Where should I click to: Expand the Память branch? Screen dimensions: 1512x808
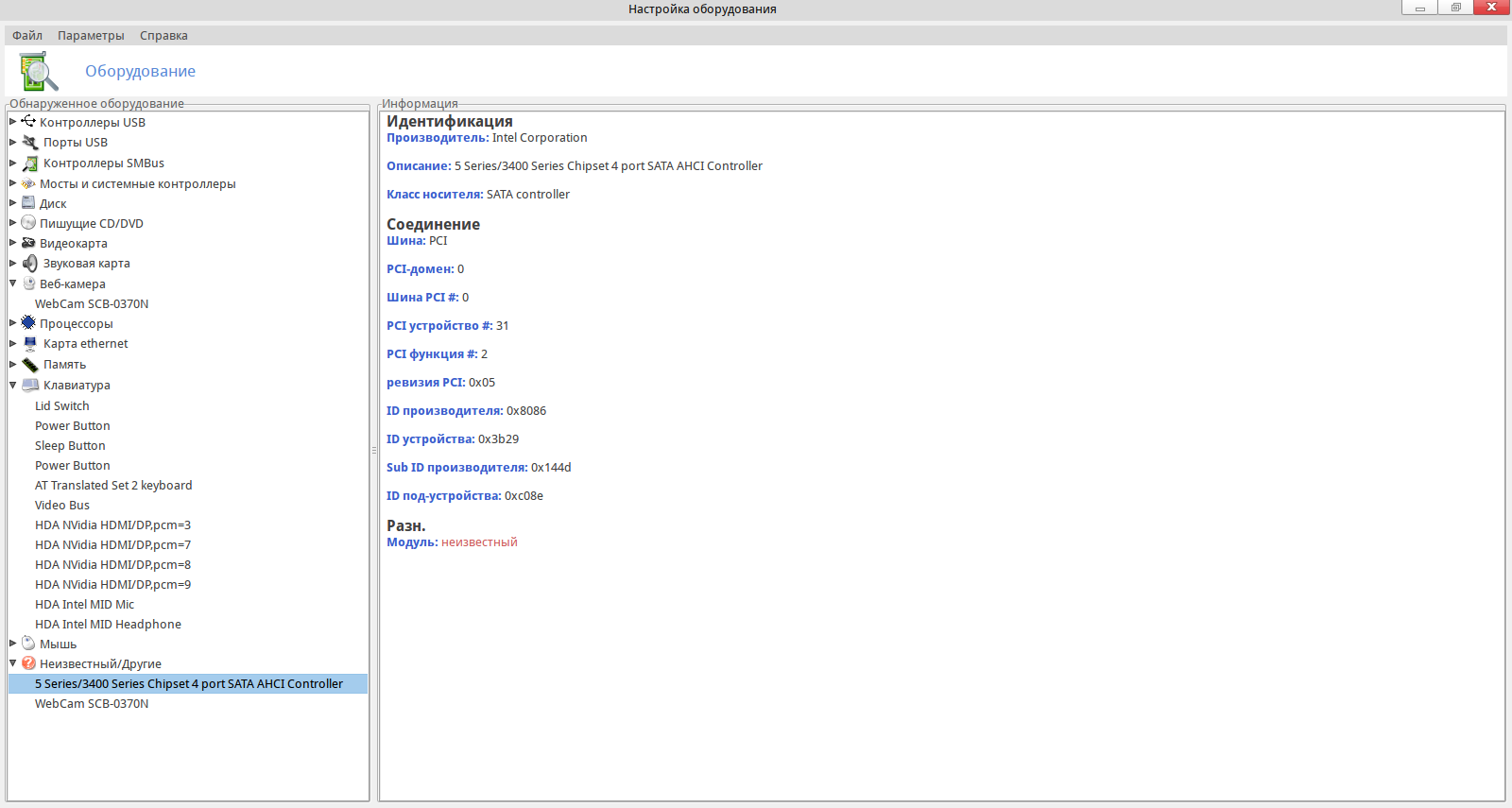click(13, 364)
